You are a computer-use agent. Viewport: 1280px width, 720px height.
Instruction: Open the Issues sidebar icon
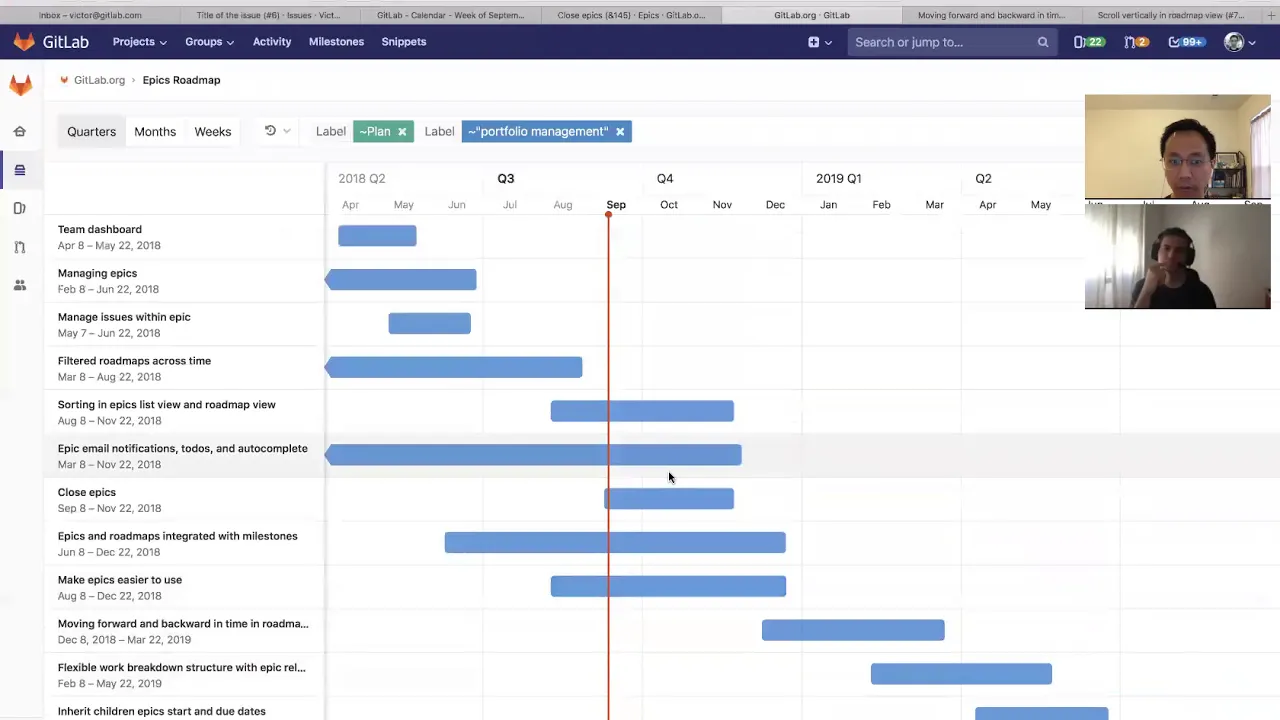(19, 208)
